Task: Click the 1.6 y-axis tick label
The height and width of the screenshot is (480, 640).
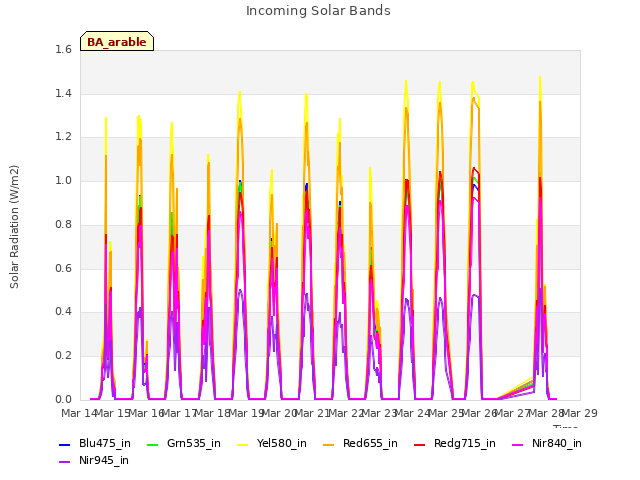Action: pyautogui.click(x=63, y=49)
